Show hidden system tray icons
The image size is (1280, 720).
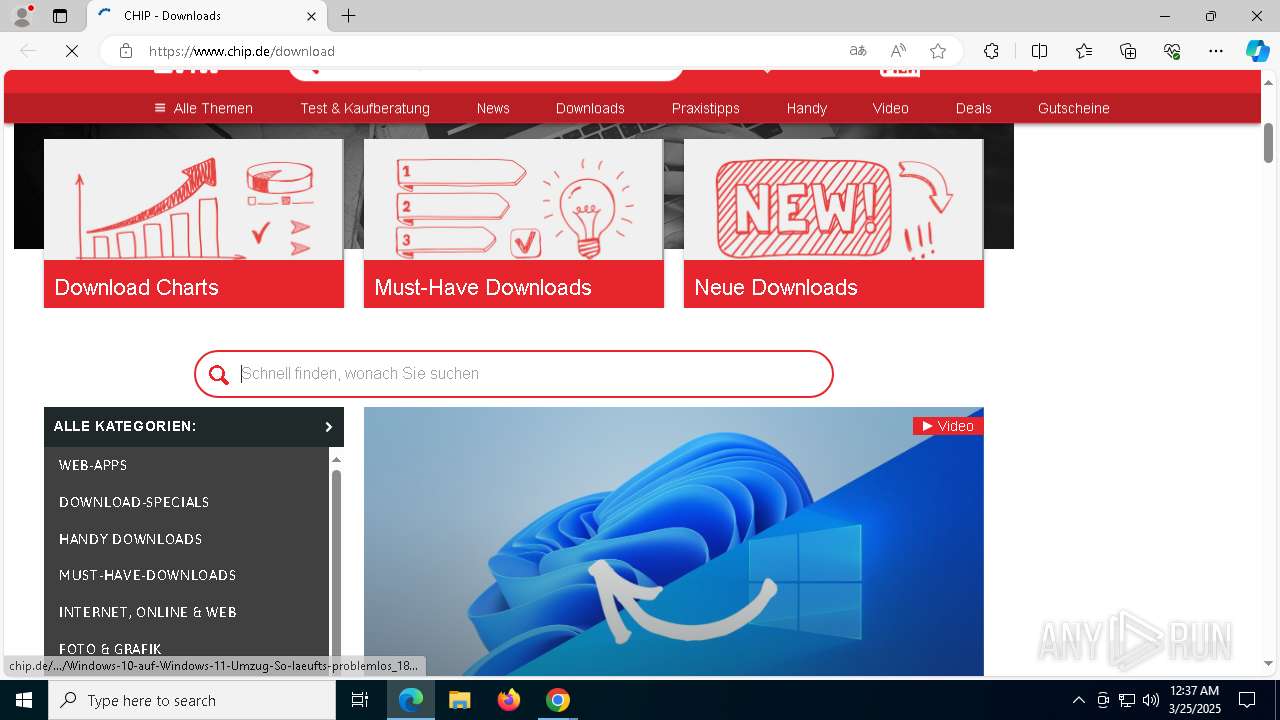pyautogui.click(x=1078, y=700)
